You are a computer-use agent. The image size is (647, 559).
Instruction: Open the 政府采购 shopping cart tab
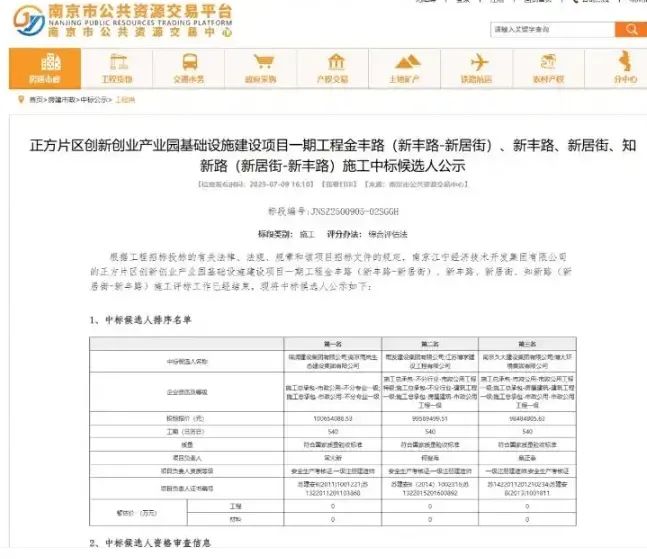pos(261,68)
